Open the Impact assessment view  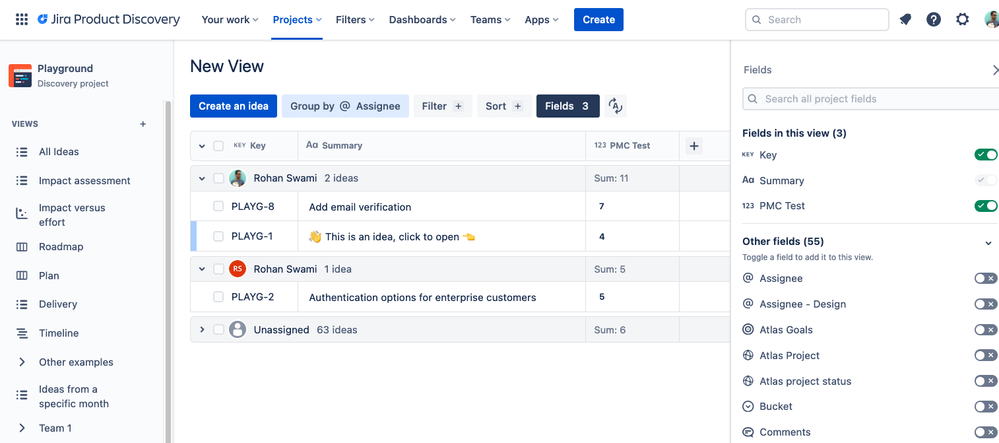83,181
